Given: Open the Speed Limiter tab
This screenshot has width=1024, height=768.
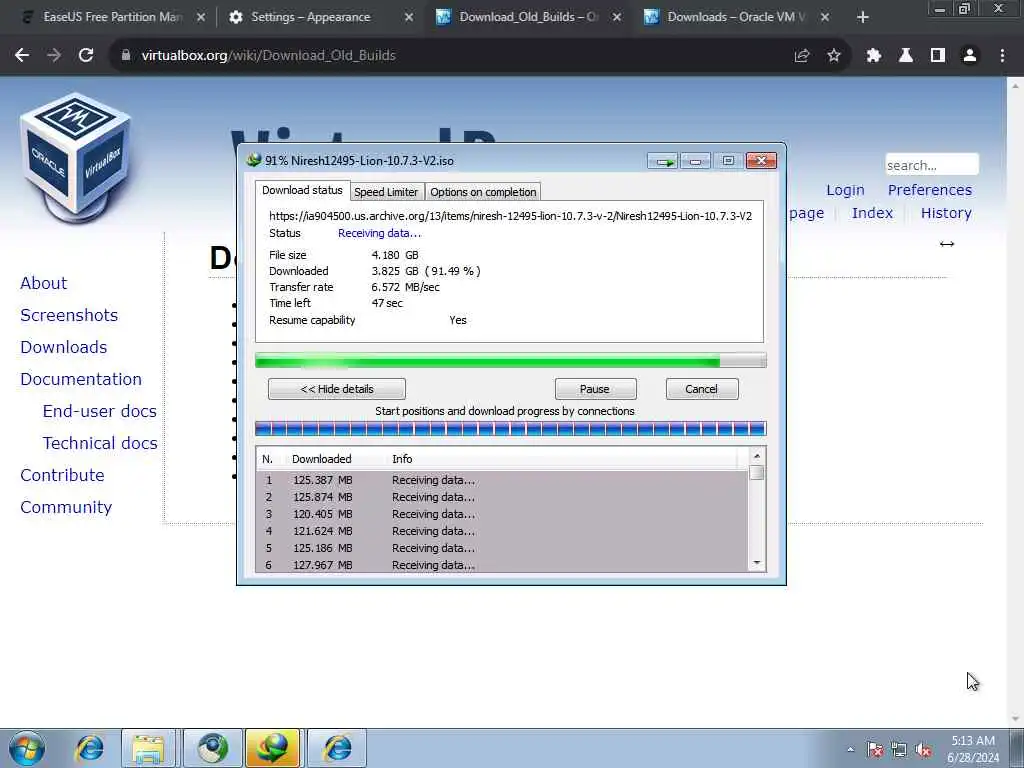Looking at the screenshot, I should coord(386,192).
